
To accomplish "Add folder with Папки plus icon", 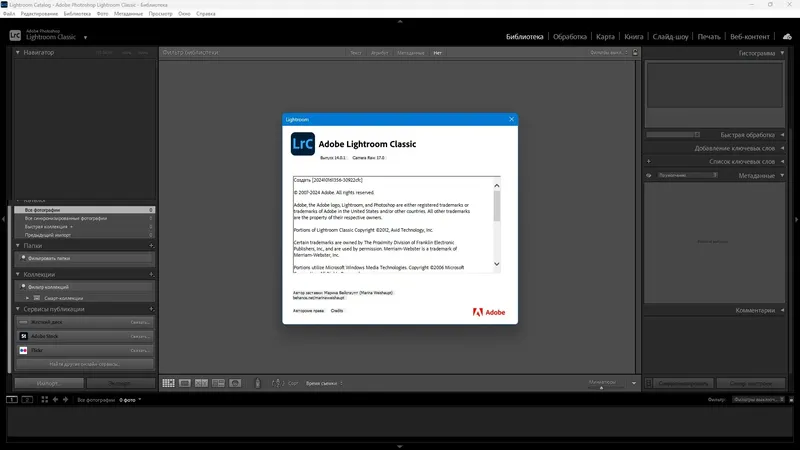I will point(151,245).
